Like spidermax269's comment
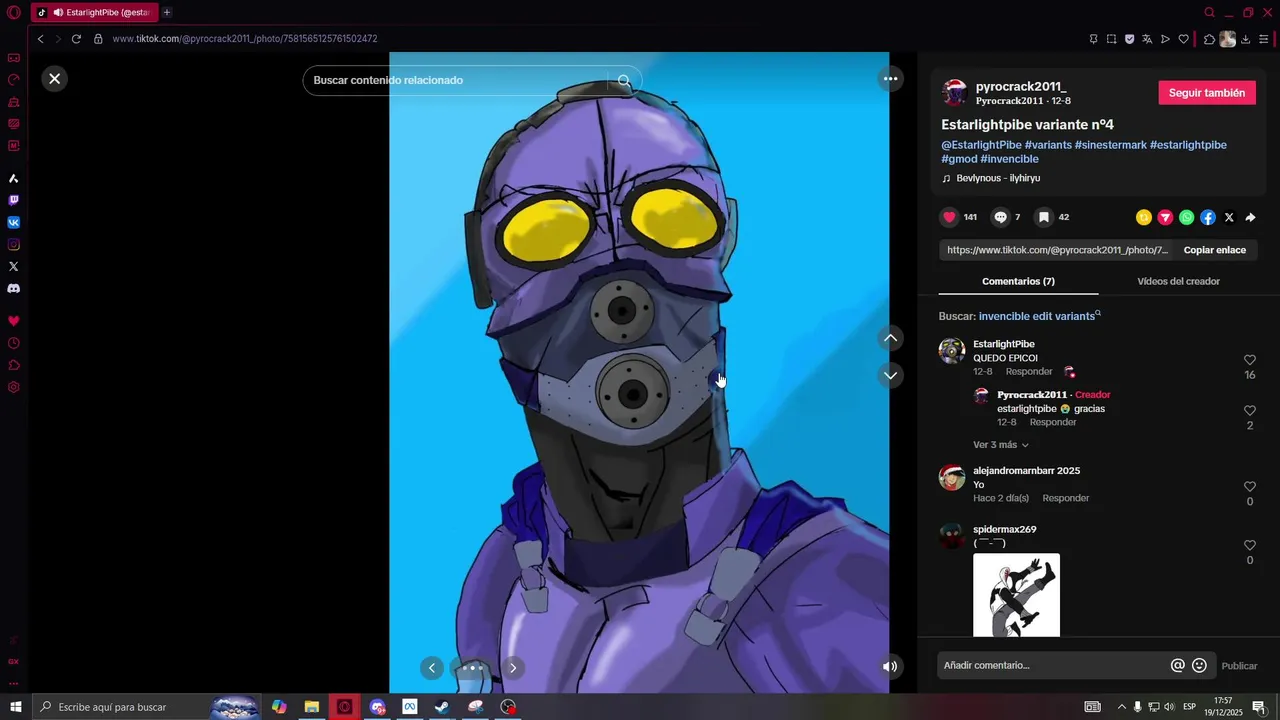This screenshot has height=720, width=1280. click(1249, 546)
